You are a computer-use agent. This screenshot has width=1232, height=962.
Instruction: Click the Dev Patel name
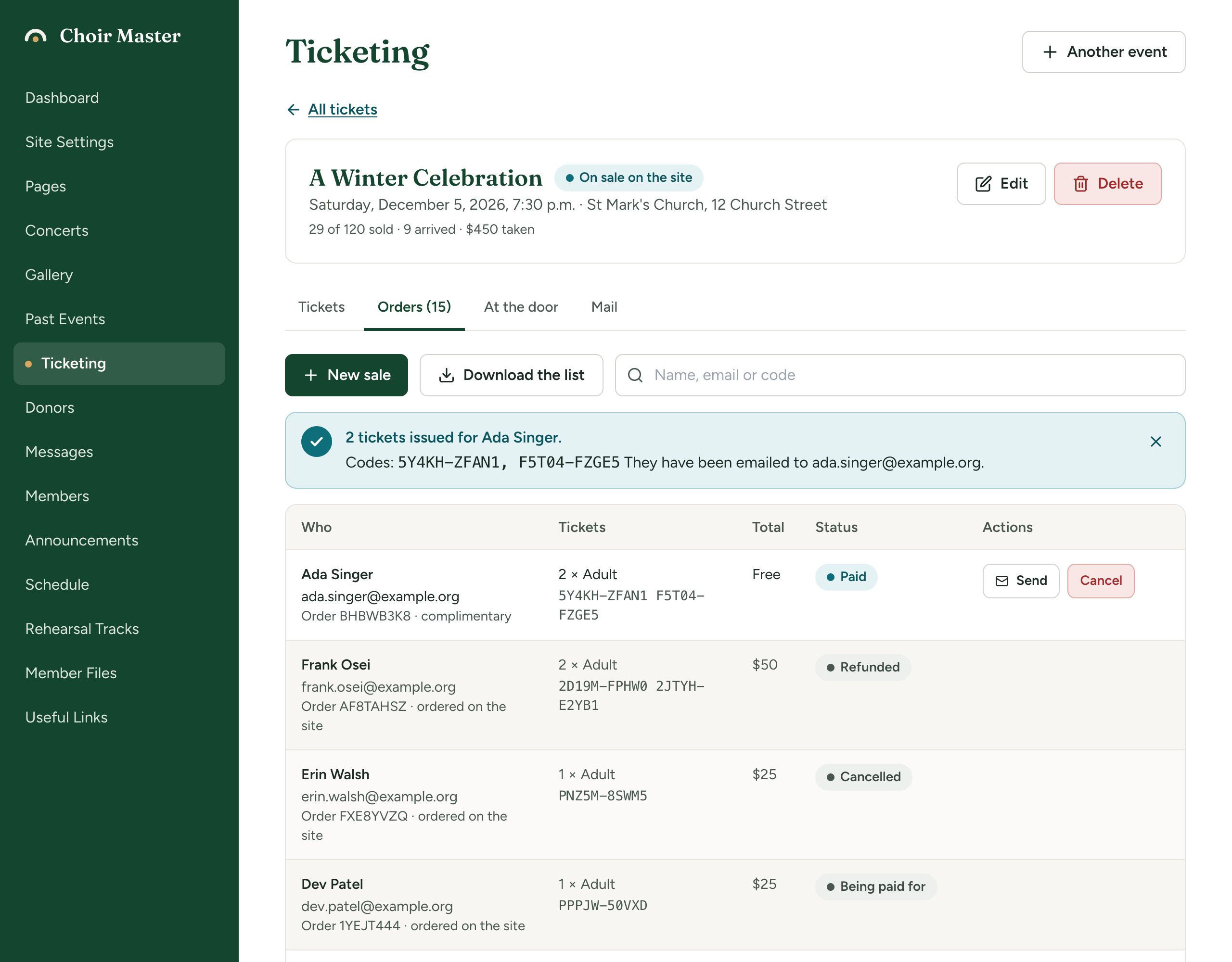(332, 884)
